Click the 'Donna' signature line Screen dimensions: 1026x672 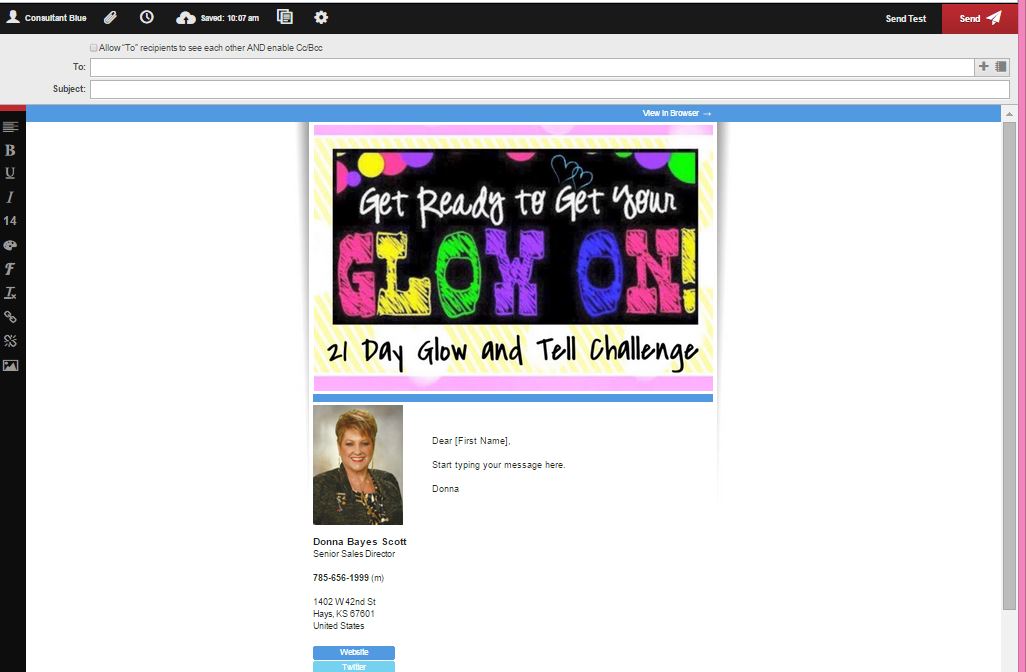(446, 489)
